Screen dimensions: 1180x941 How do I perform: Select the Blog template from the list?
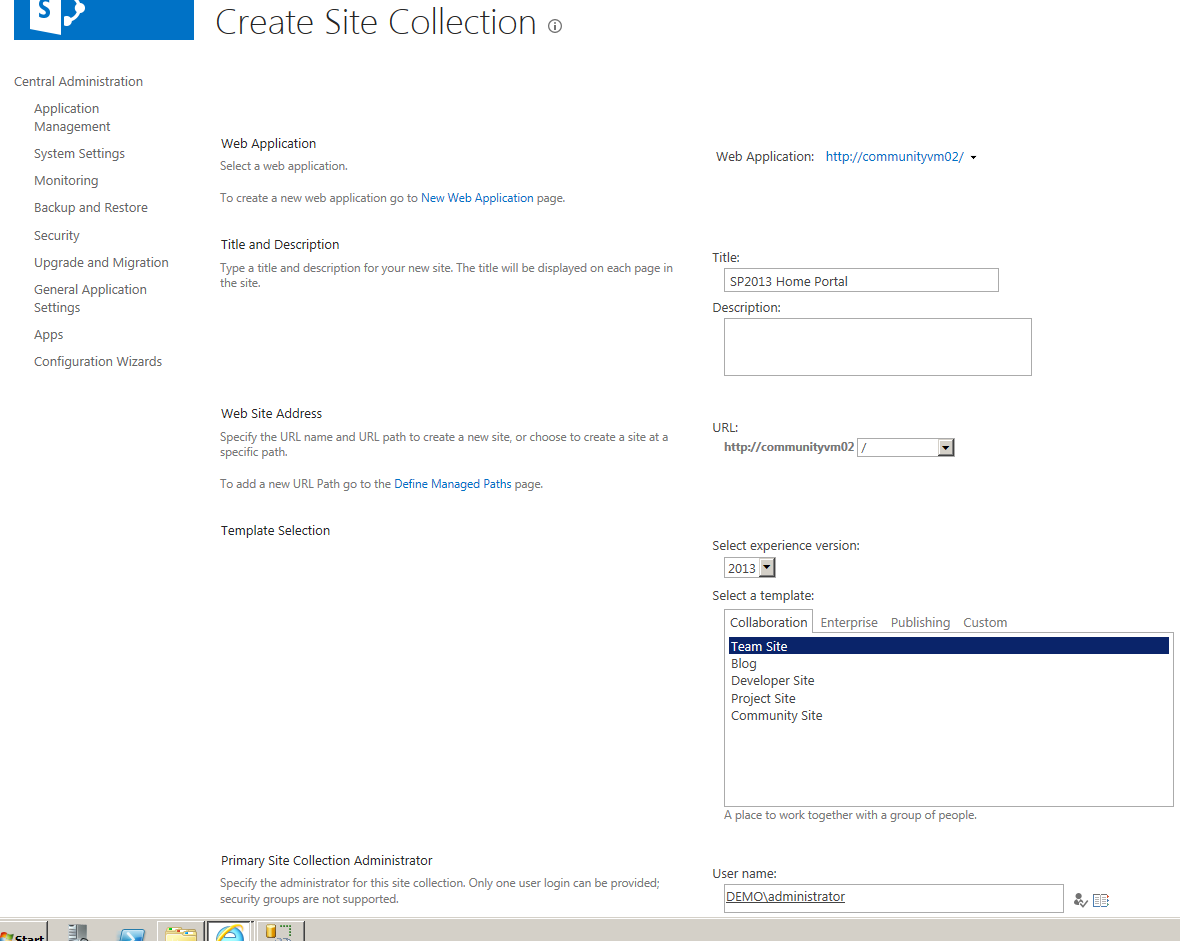click(x=743, y=663)
